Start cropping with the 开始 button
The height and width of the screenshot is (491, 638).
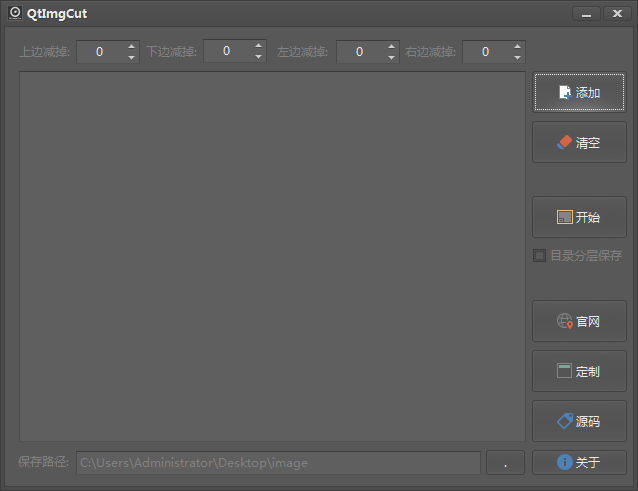pyautogui.click(x=579, y=217)
